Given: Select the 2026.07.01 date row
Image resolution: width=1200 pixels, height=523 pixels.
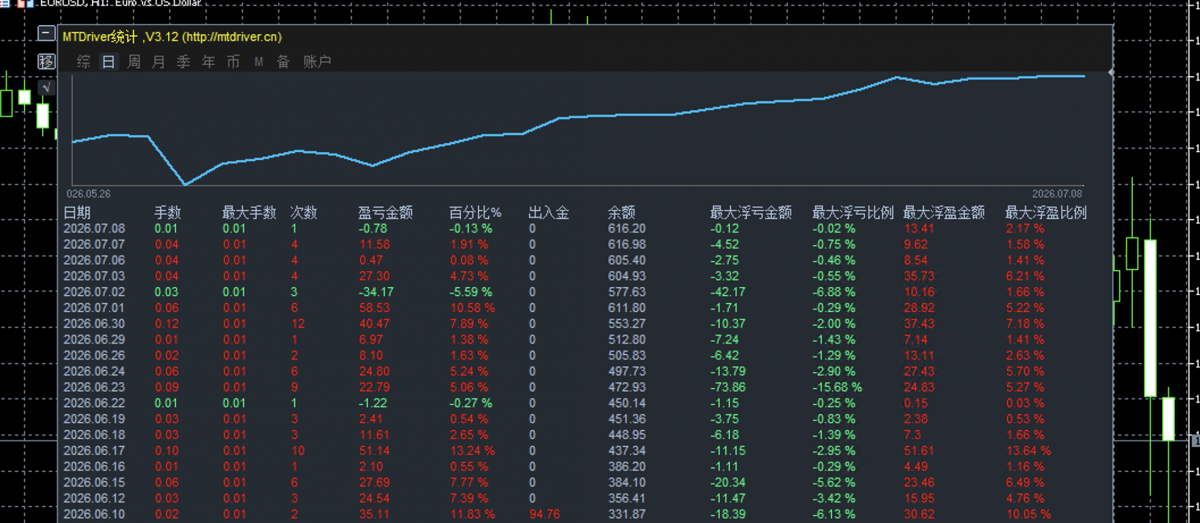Looking at the screenshot, I should 94,308.
